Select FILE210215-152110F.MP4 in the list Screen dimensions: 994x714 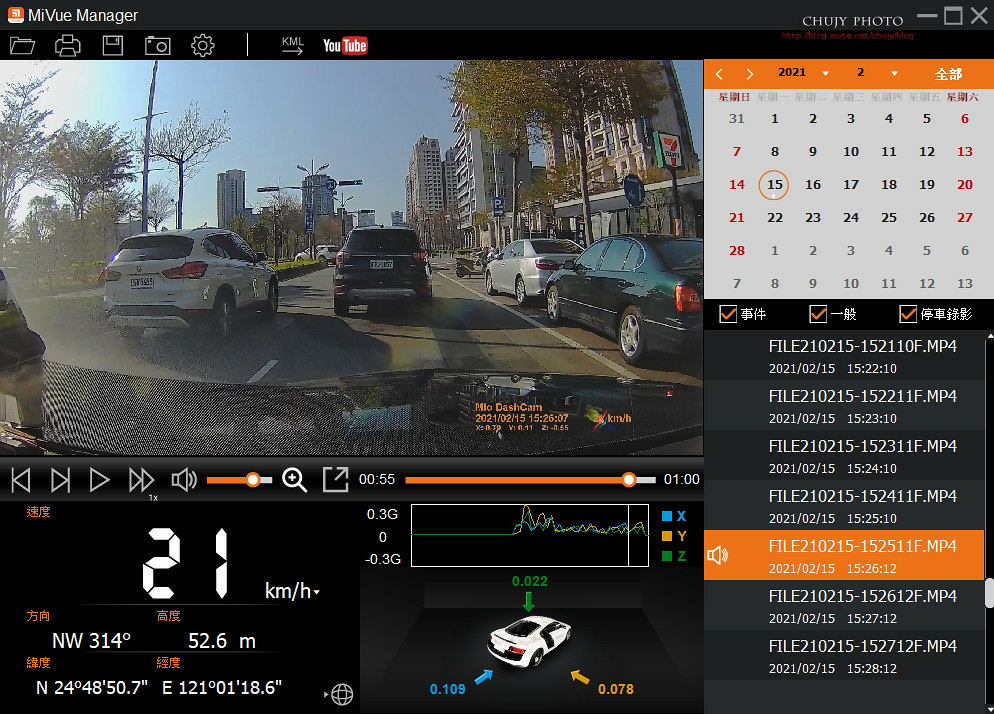(844, 356)
